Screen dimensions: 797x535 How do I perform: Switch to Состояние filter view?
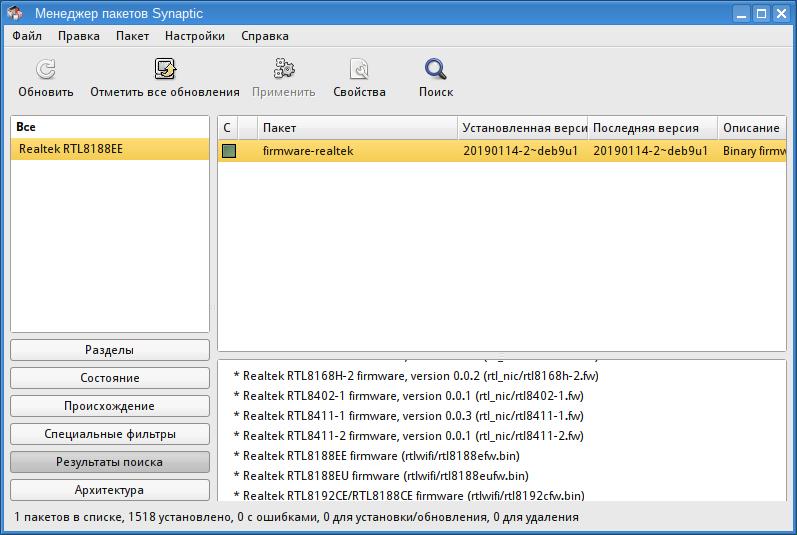point(110,378)
